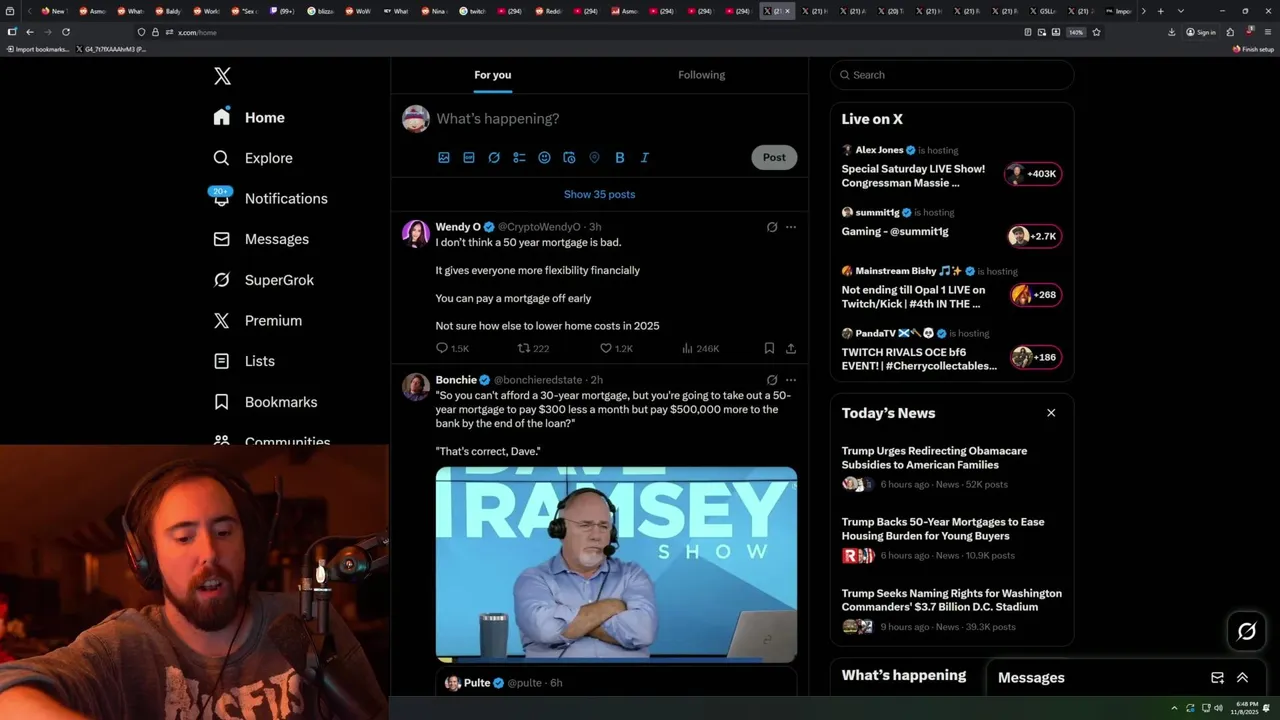View analytics of Wendy O post
This screenshot has width=1280, height=720.
pyautogui.click(x=700, y=348)
